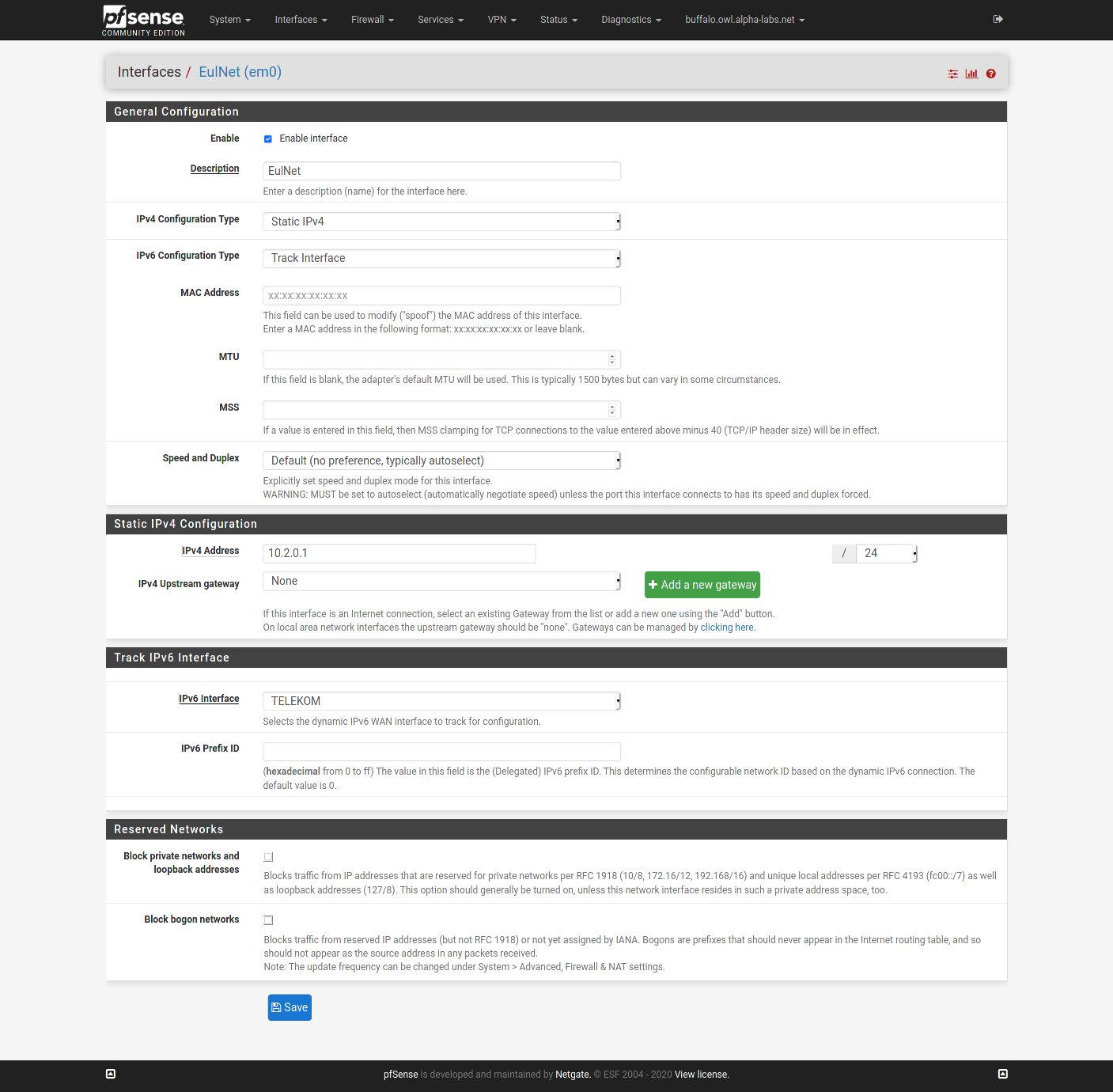
Task: Open the Status menu
Action: (559, 20)
